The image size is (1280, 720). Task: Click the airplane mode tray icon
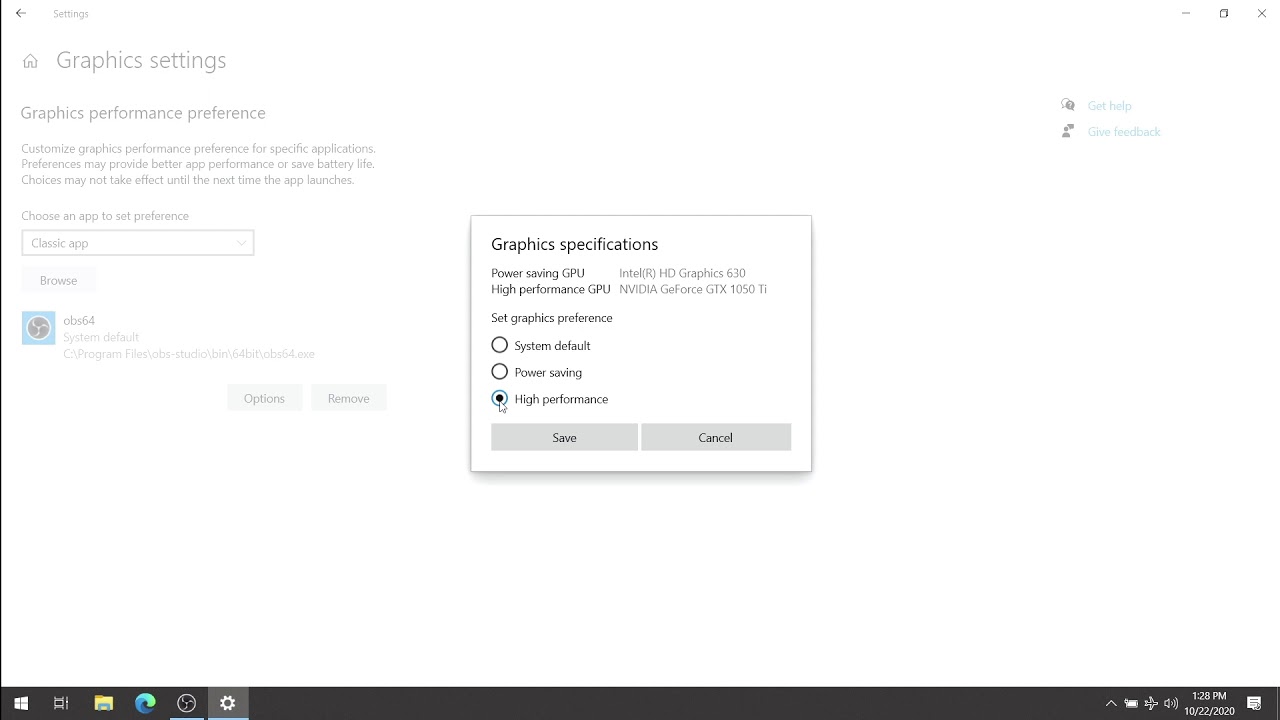1151,703
